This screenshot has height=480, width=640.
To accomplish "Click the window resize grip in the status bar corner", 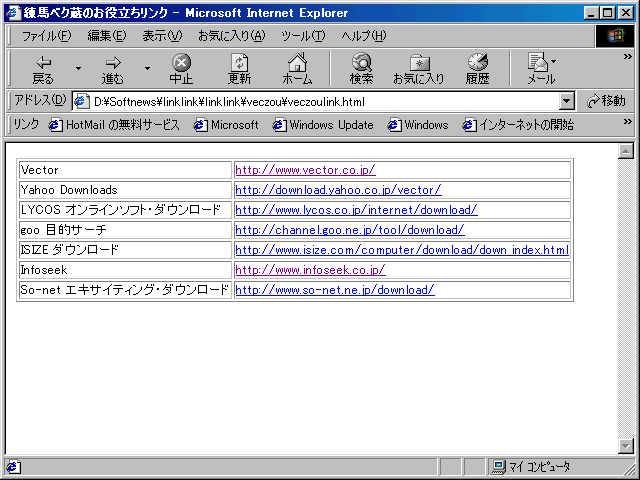I will click(628, 469).
